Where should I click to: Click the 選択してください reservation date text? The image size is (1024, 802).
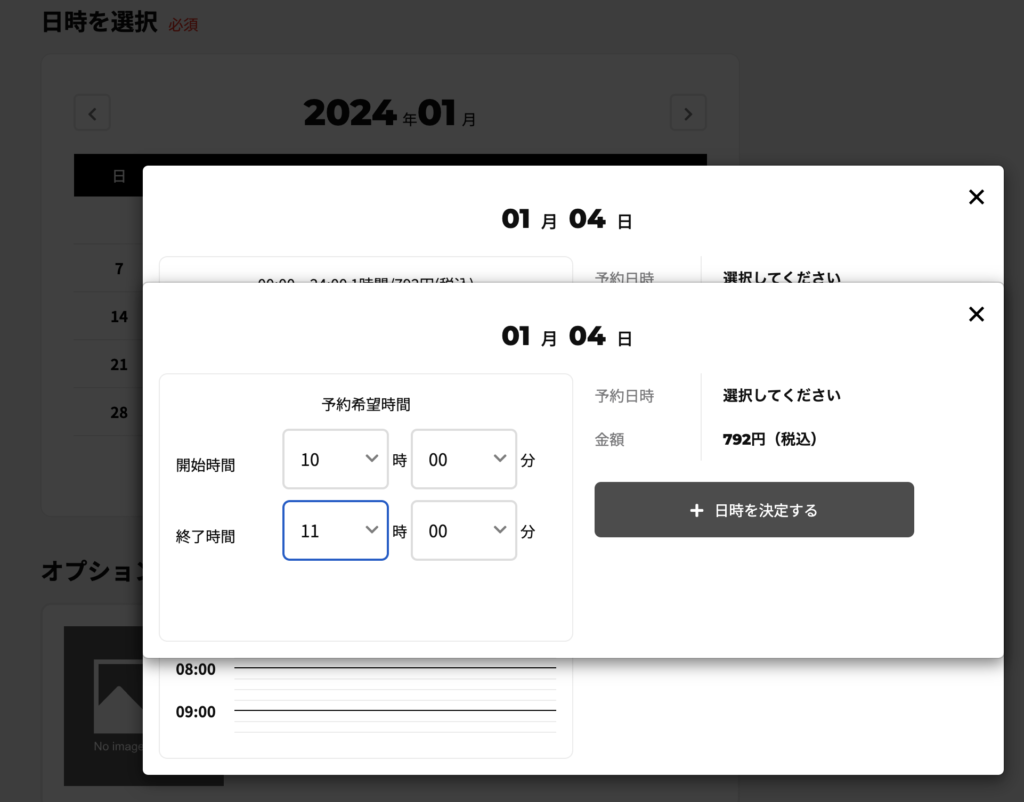tap(781, 395)
